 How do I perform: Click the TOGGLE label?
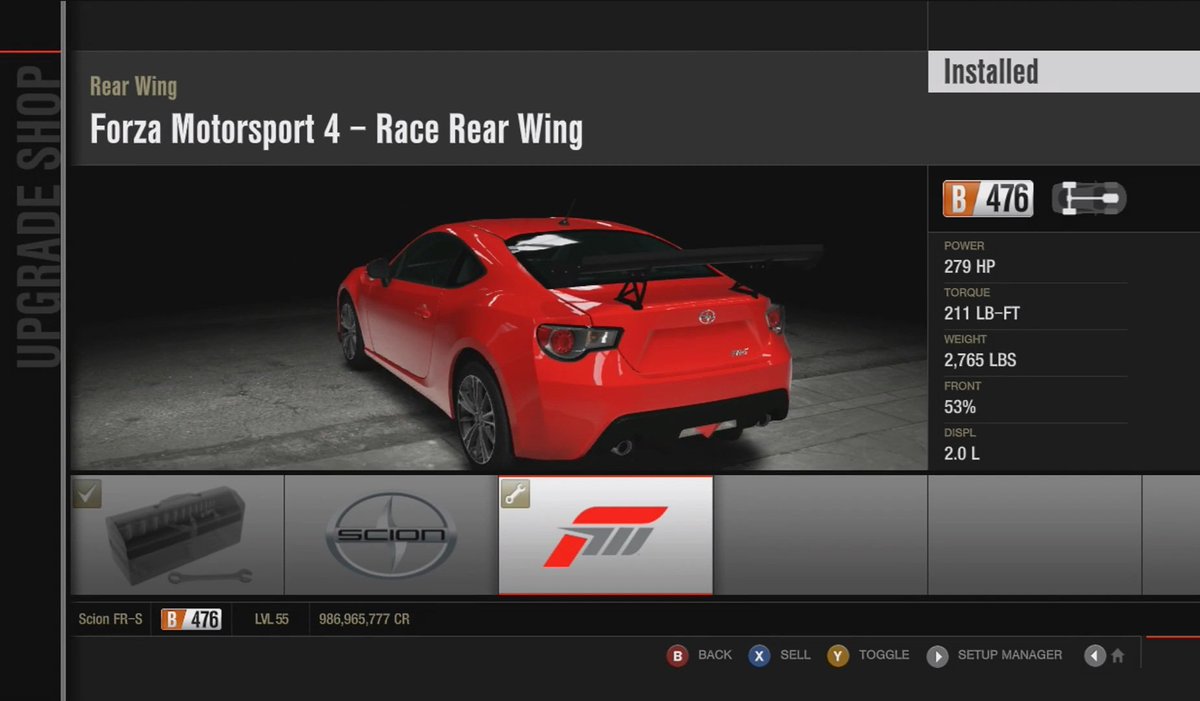[884, 655]
